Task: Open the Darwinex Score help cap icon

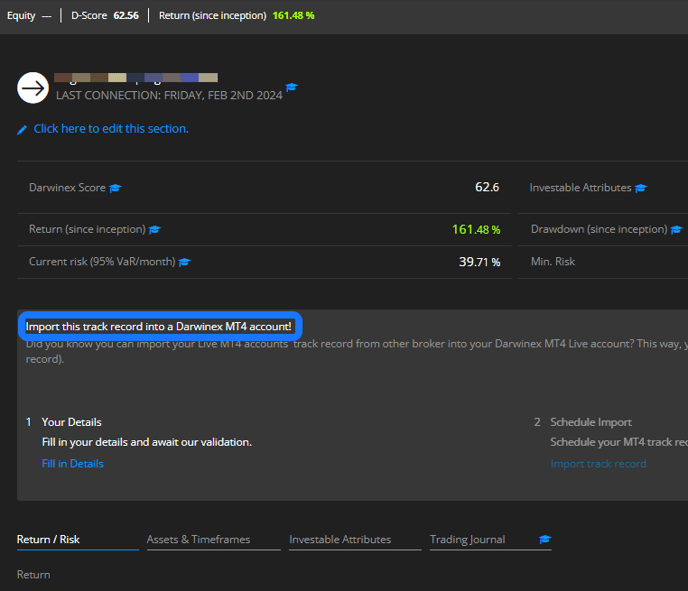Action: tap(115, 188)
